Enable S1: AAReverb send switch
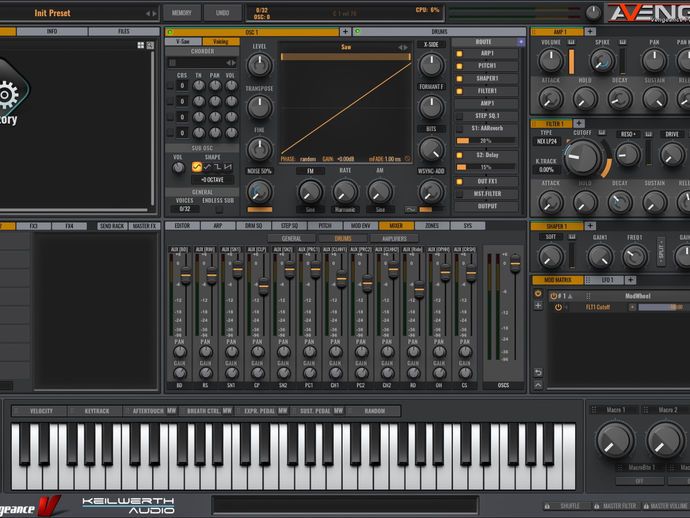This screenshot has width=690, height=518. coord(459,129)
